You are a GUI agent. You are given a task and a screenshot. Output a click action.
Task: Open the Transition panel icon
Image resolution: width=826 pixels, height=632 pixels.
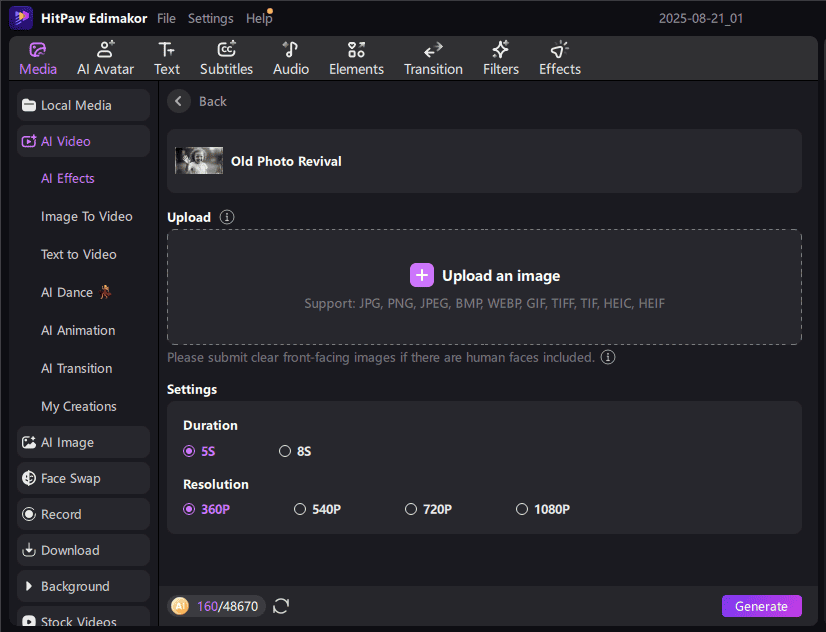(433, 50)
